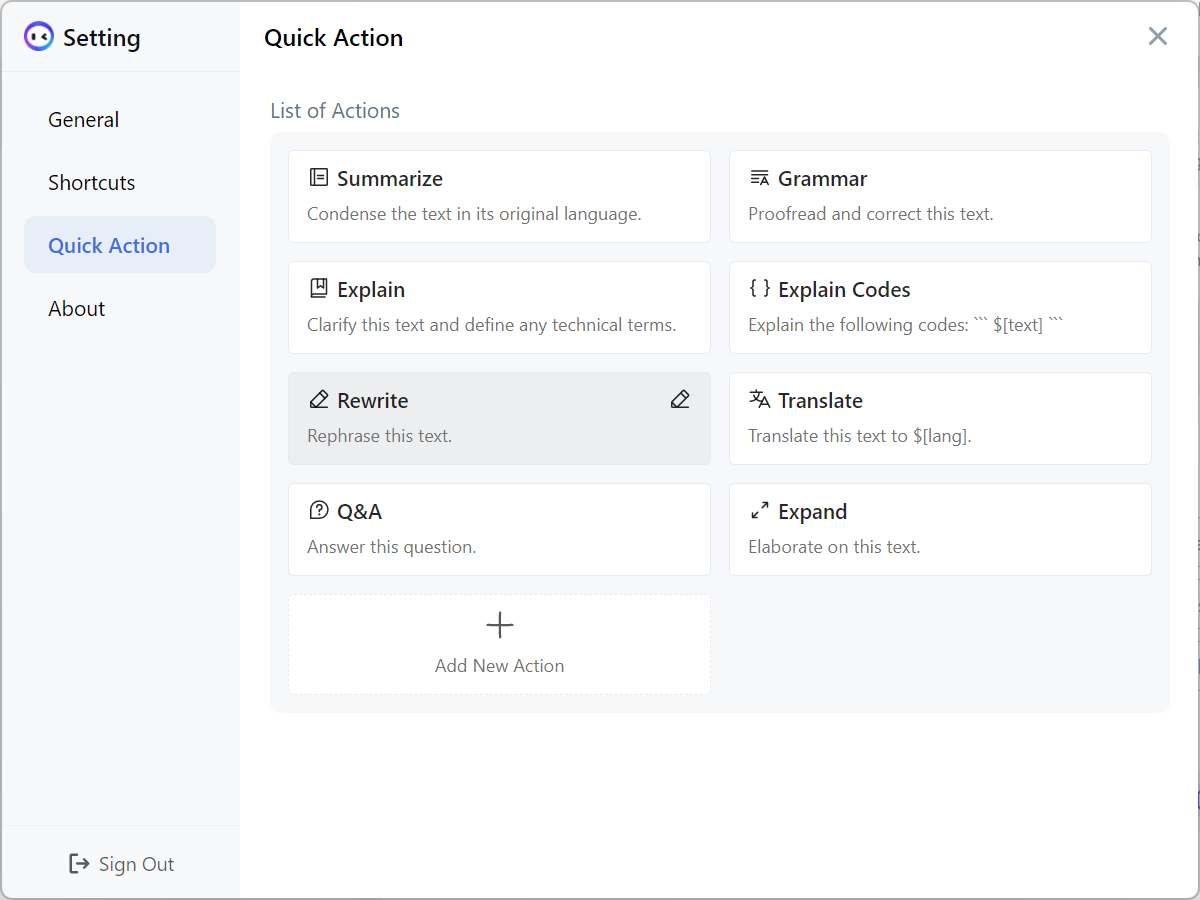Open the General settings tab
Viewport: 1200px width, 900px height.
tap(120, 119)
